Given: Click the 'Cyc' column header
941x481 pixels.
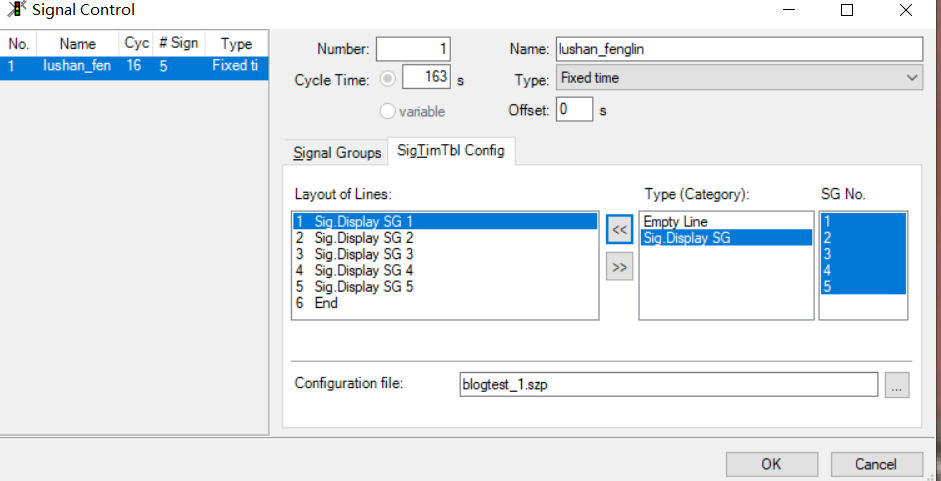Looking at the screenshot, I should (x=136, y=44).
